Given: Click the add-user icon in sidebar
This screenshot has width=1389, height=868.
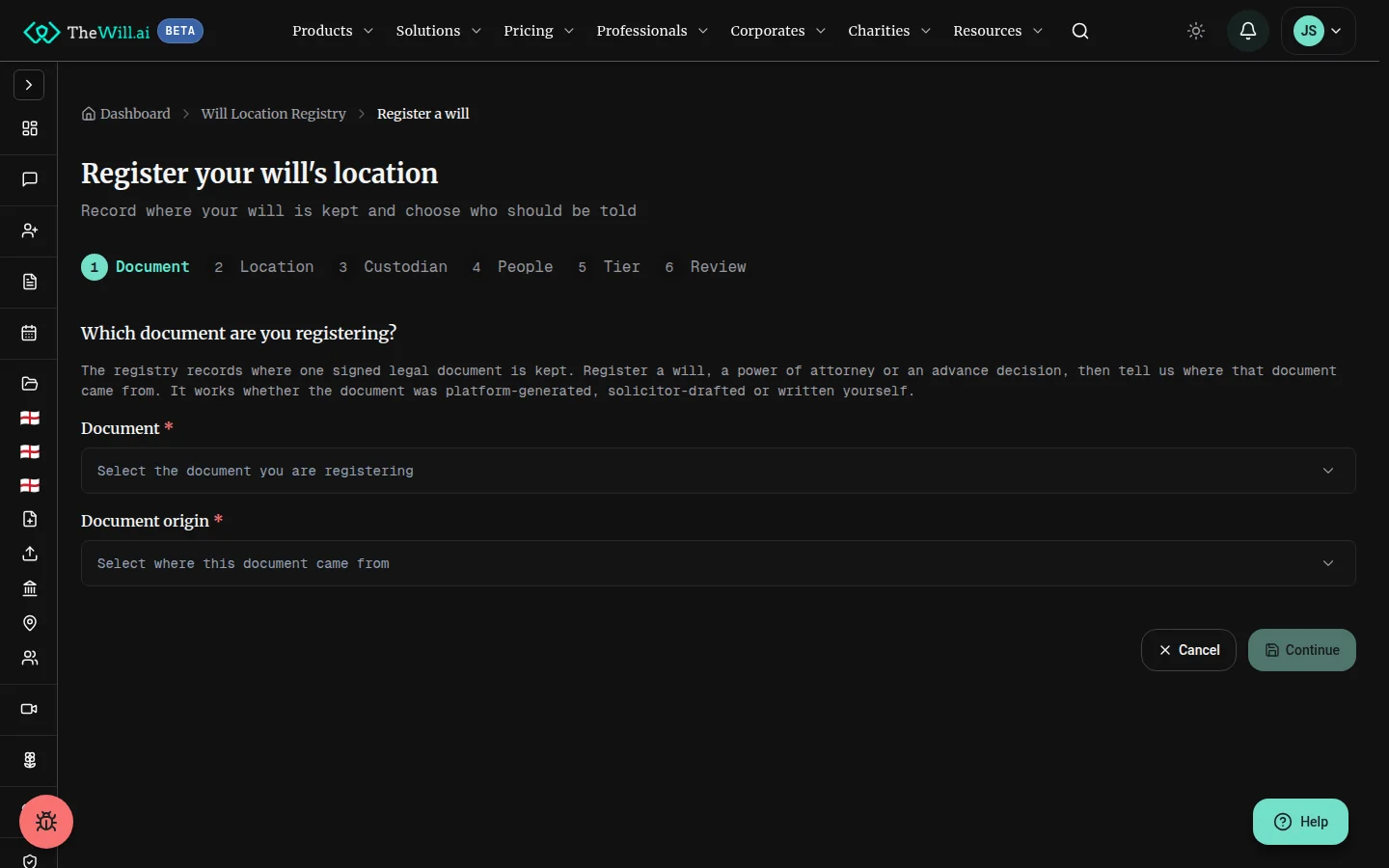Looking at the screenshot, I should pyautogui.click(x=30, y=231).
